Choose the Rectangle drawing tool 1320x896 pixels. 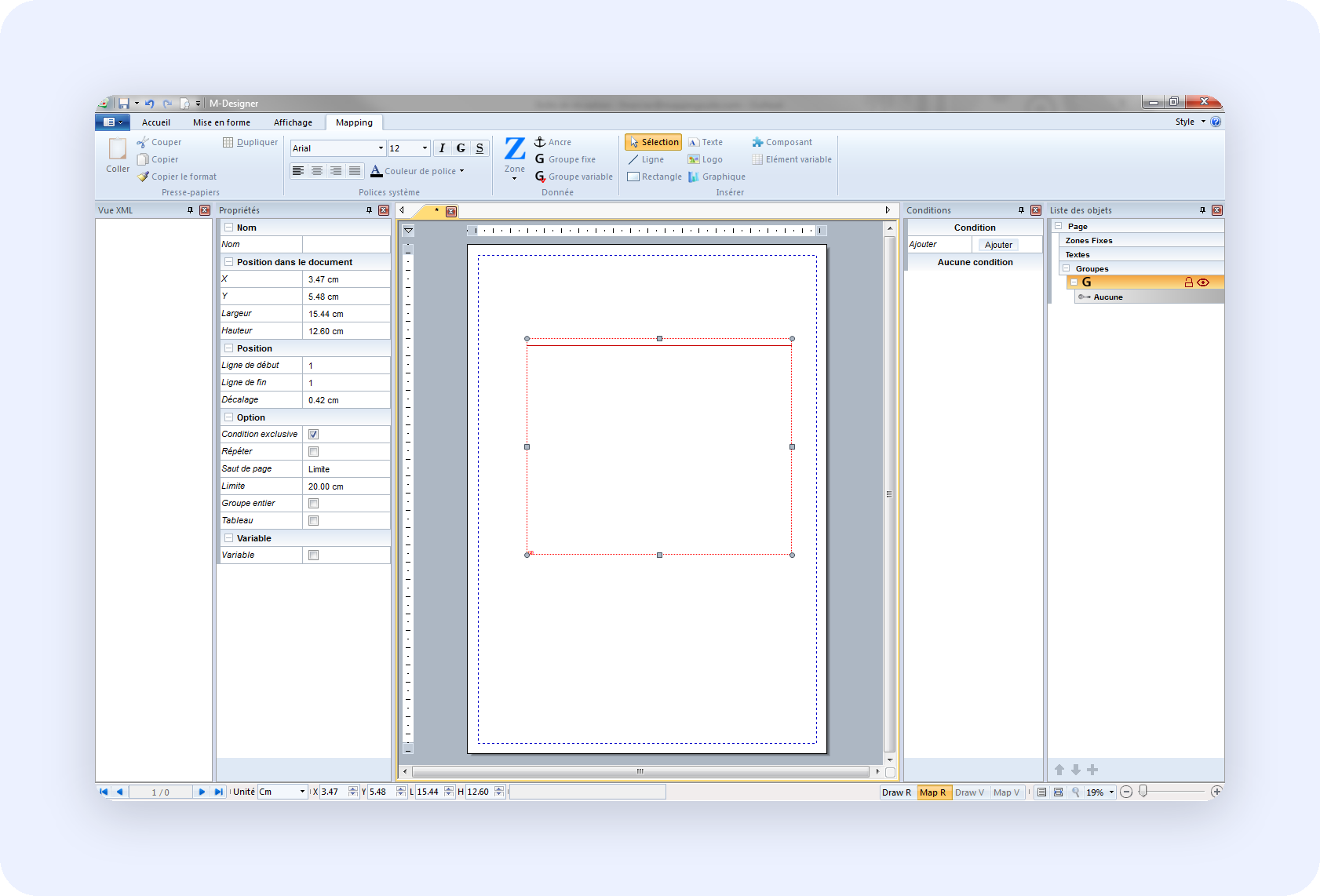655,177
